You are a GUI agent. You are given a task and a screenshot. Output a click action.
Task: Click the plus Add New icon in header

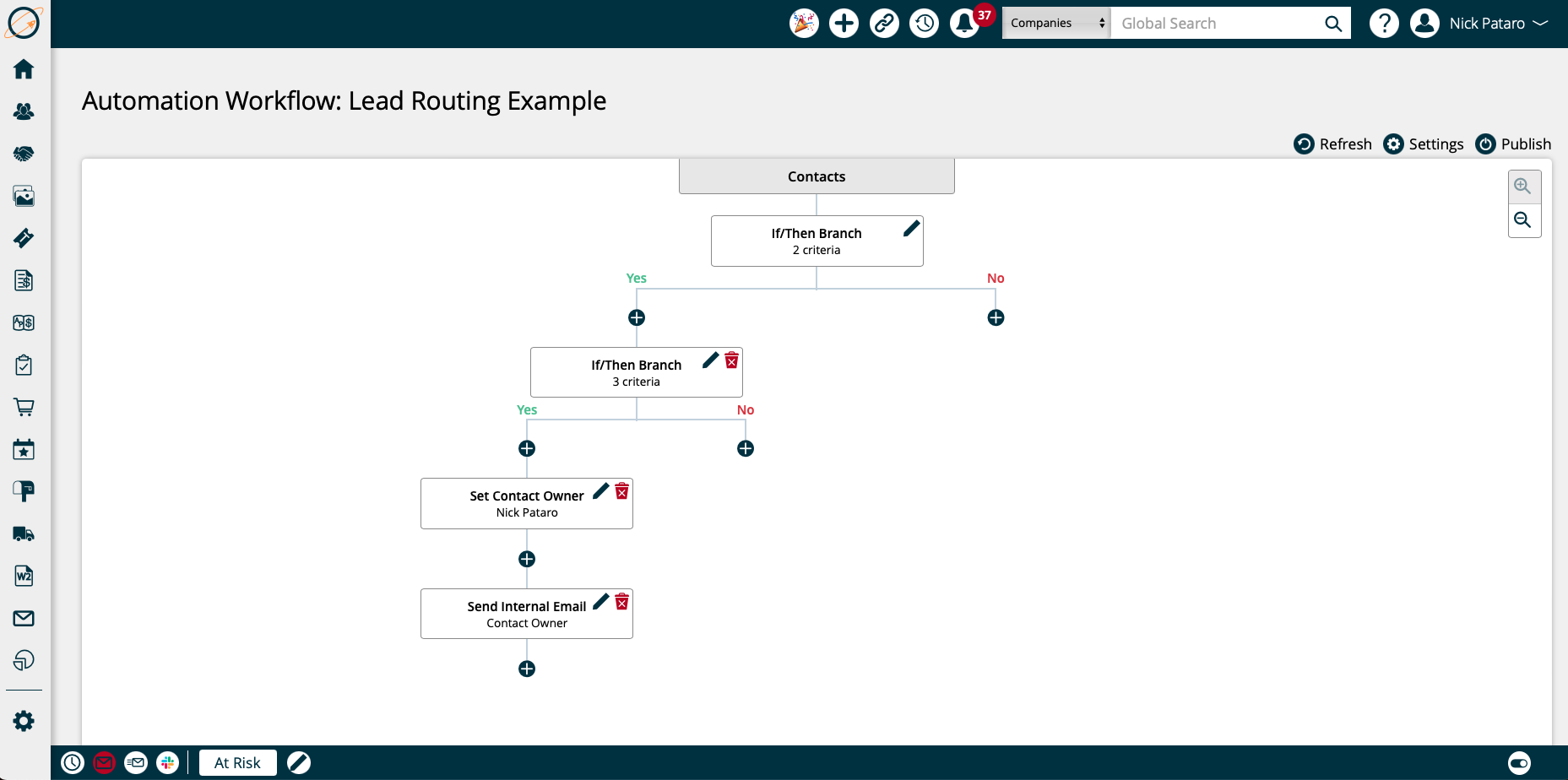(844, 23)
